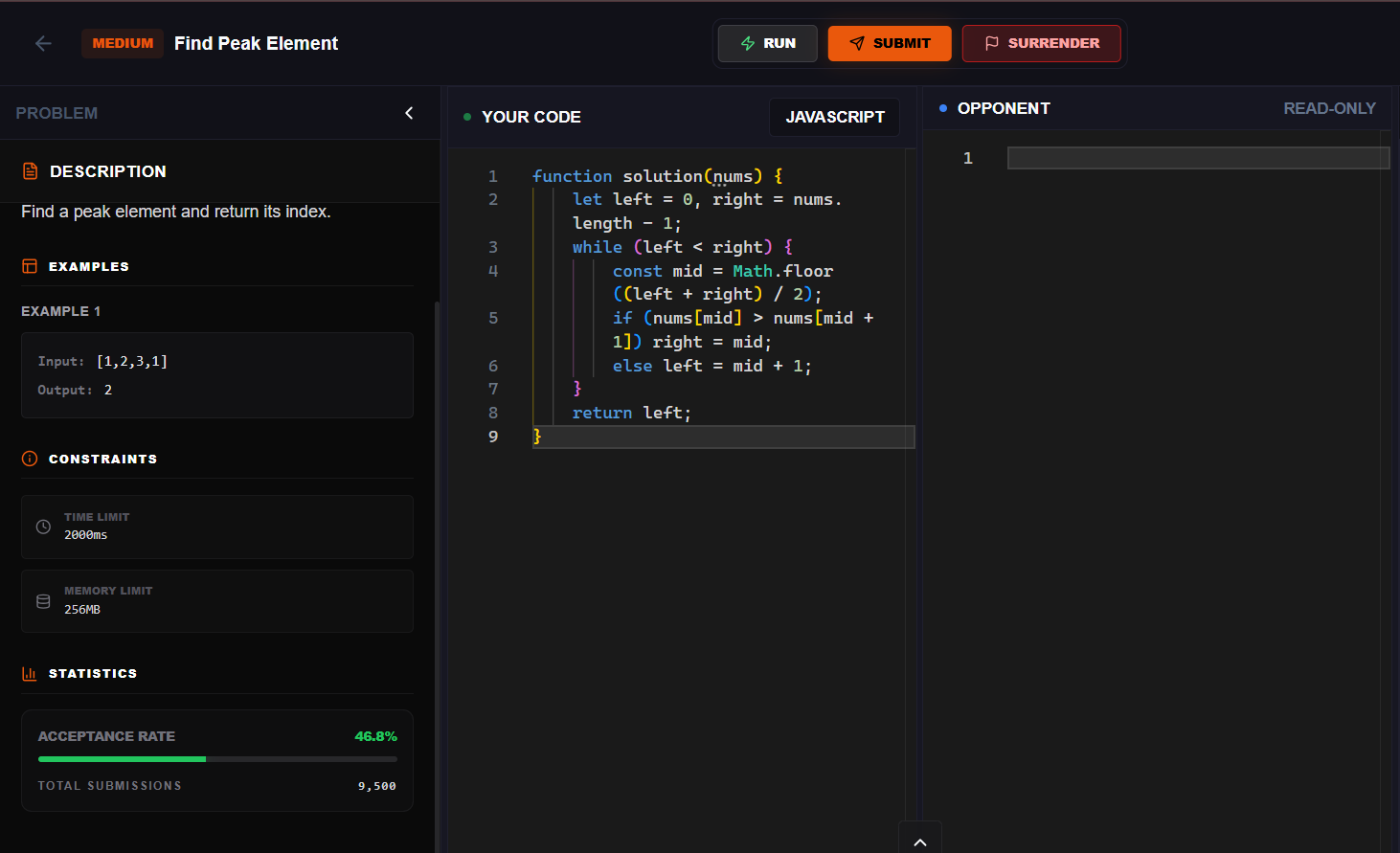The height and width of the screenshot is (853, 1400).
Task: Click the opponent's code editor line 1
Action: click(1198, 158)
